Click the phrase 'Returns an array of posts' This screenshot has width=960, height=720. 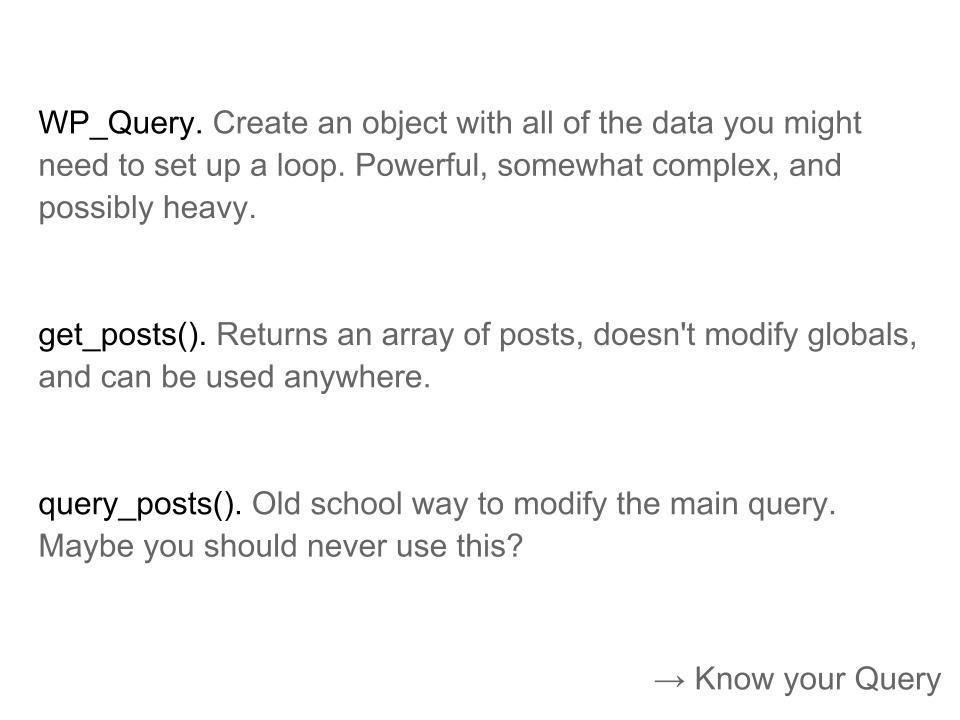397,336
